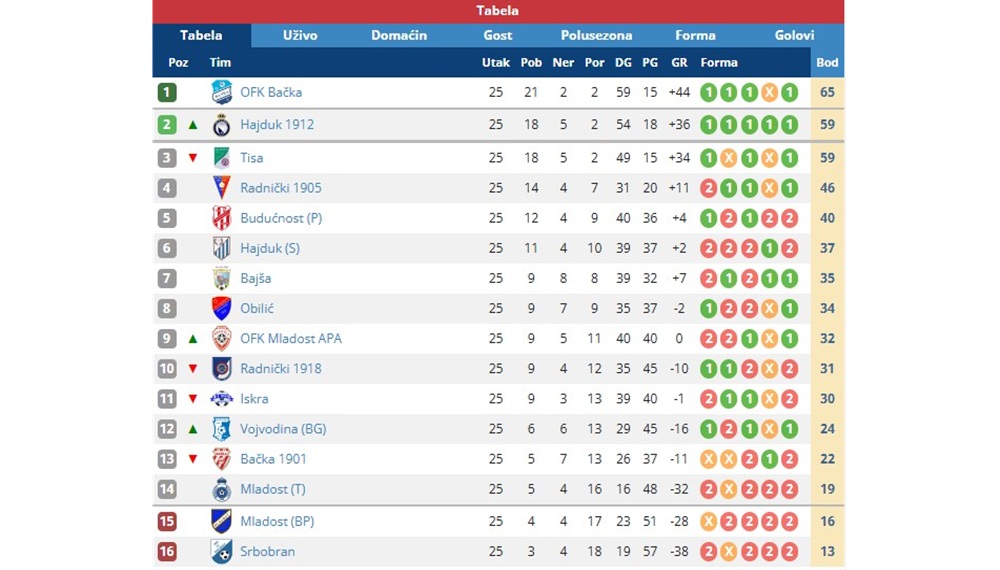The image size is (1000, 570).
Task: Open the Golovi tab
Action: coord(794,36)
